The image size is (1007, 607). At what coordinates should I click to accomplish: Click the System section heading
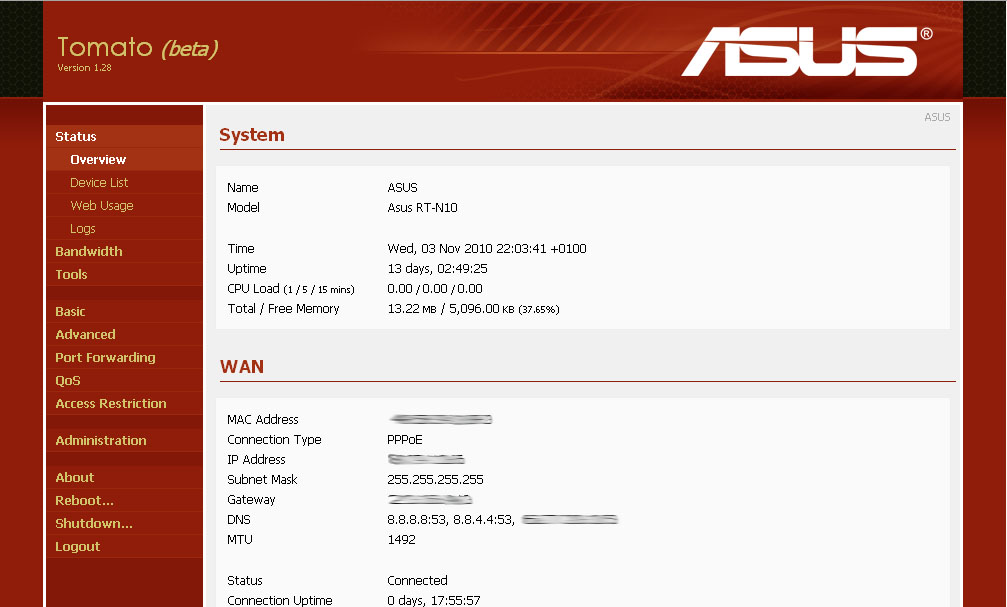[252, 135]
